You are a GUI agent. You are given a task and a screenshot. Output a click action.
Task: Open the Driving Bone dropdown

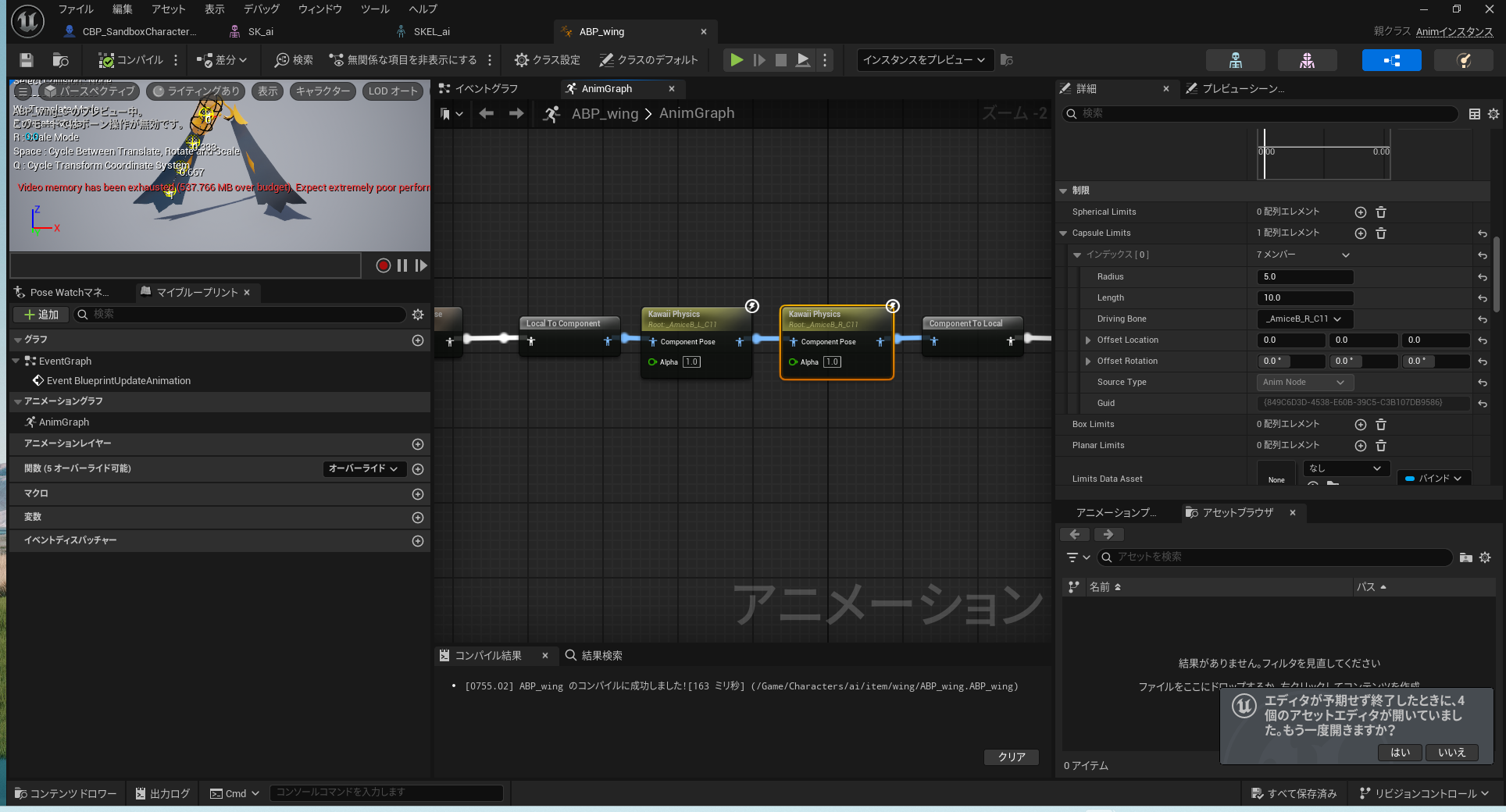(1304, 319)
